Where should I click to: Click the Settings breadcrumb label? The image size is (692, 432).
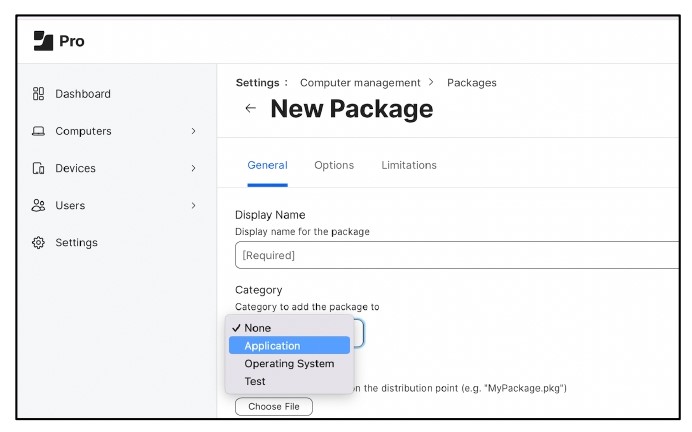[x=258, y=83]
